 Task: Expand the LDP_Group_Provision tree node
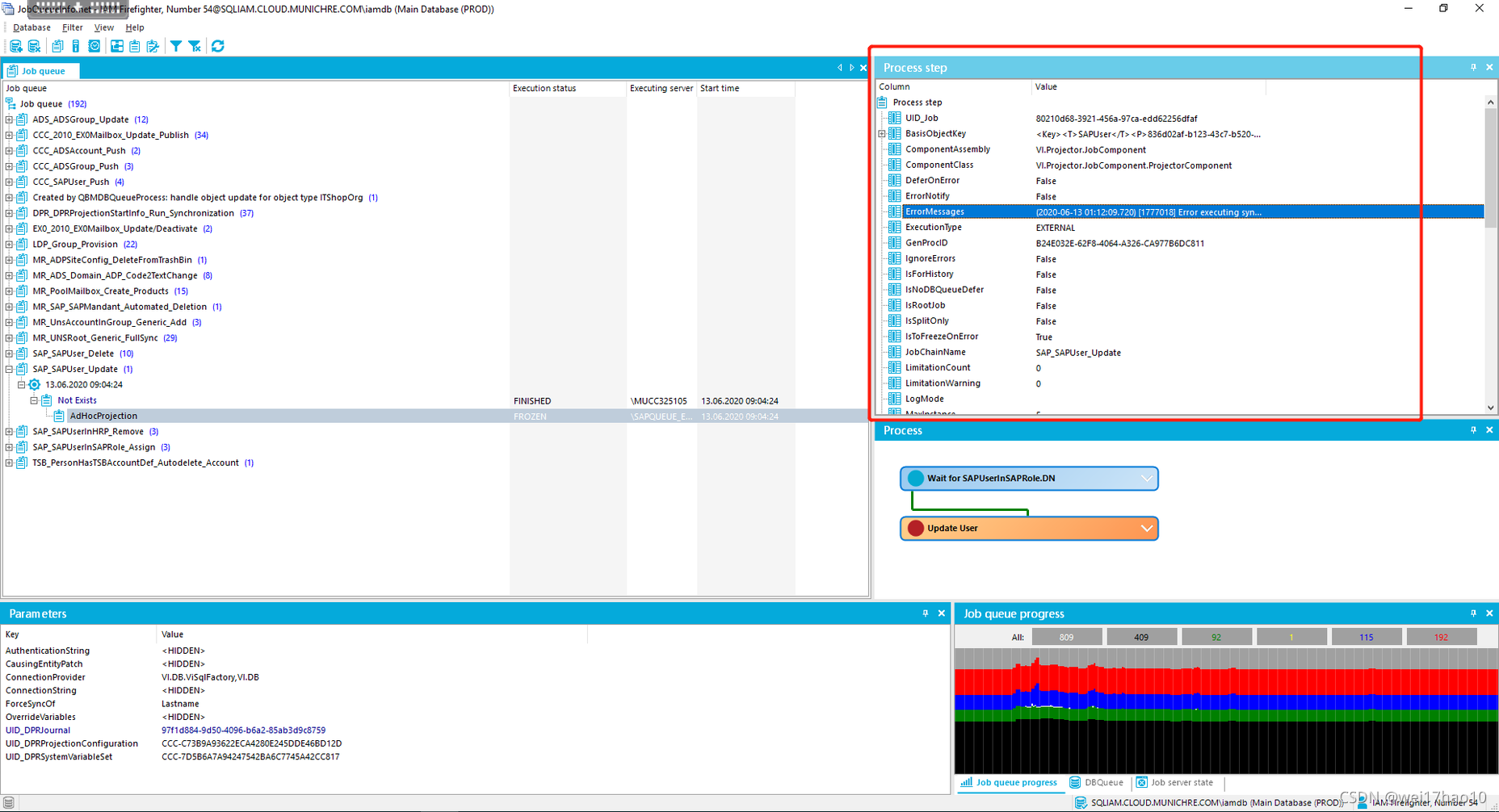(9, 245)
